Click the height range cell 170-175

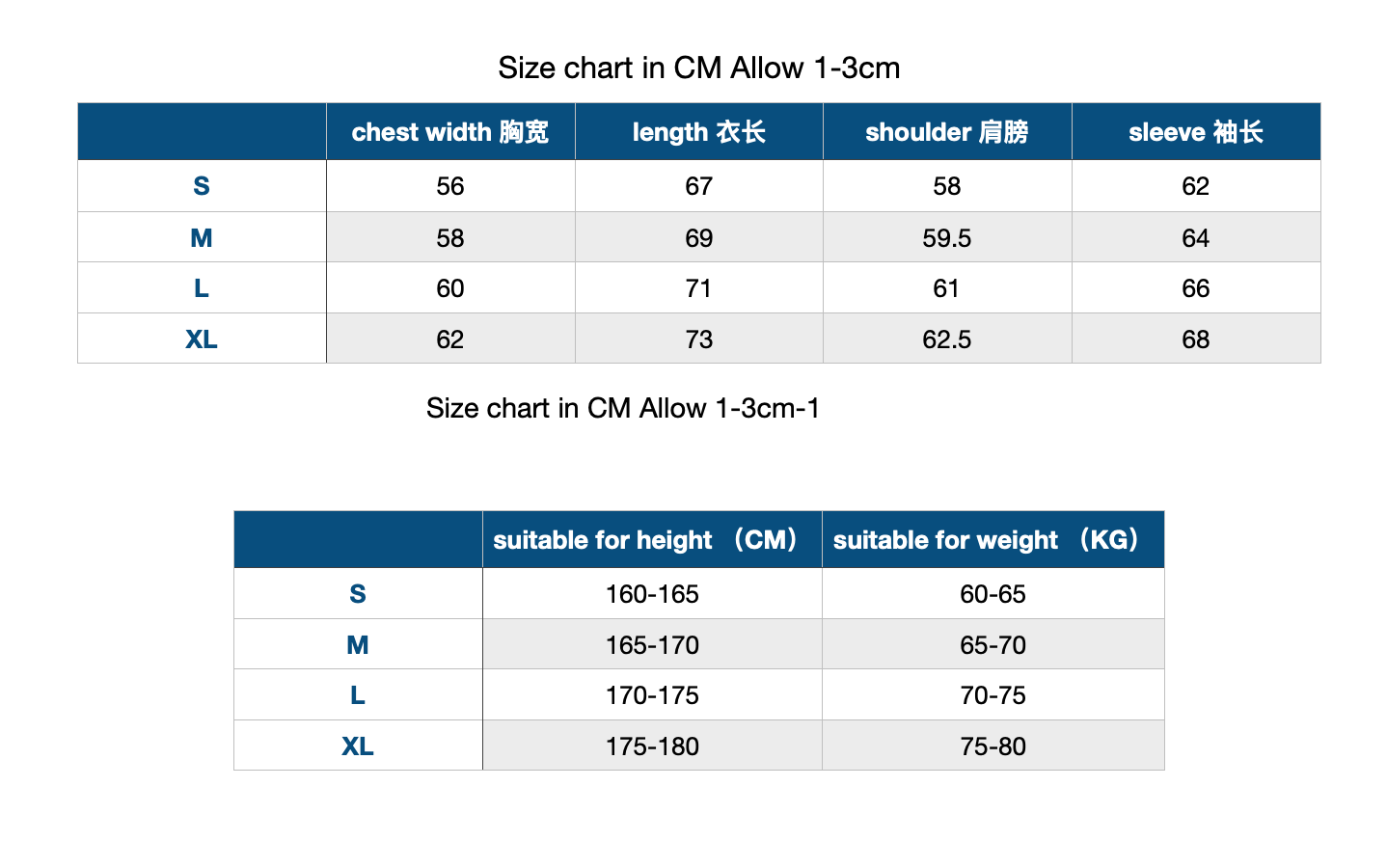(651, 695)
